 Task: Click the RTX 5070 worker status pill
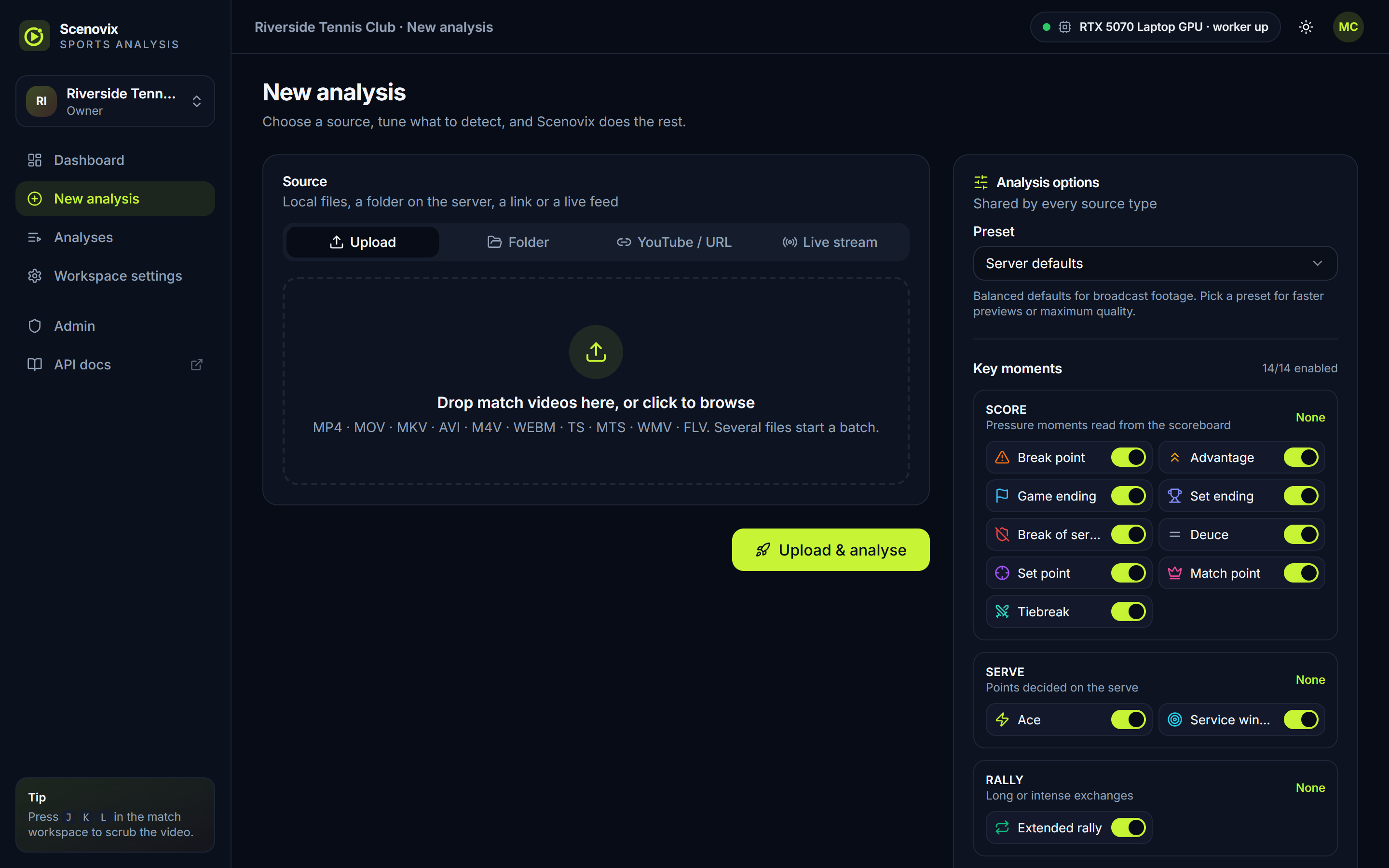coord(1155,27)
